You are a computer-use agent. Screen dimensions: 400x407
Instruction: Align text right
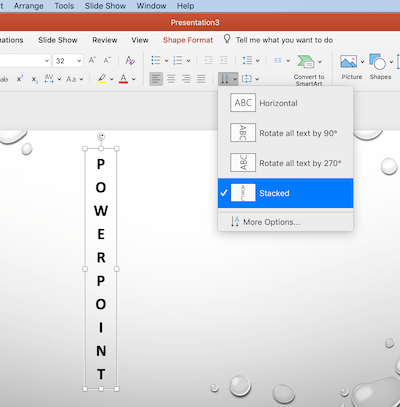point(186,79)
